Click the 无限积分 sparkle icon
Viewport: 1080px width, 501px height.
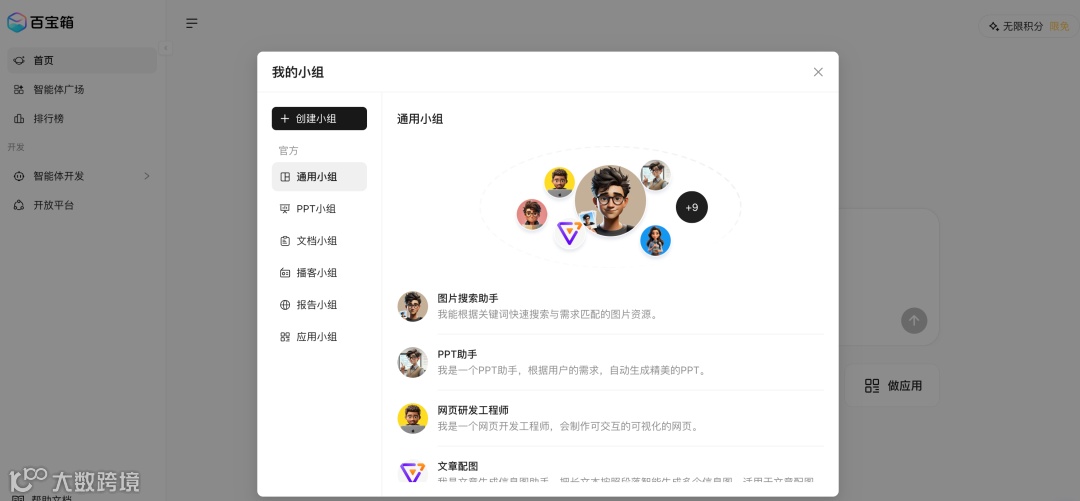click(993, 26)
